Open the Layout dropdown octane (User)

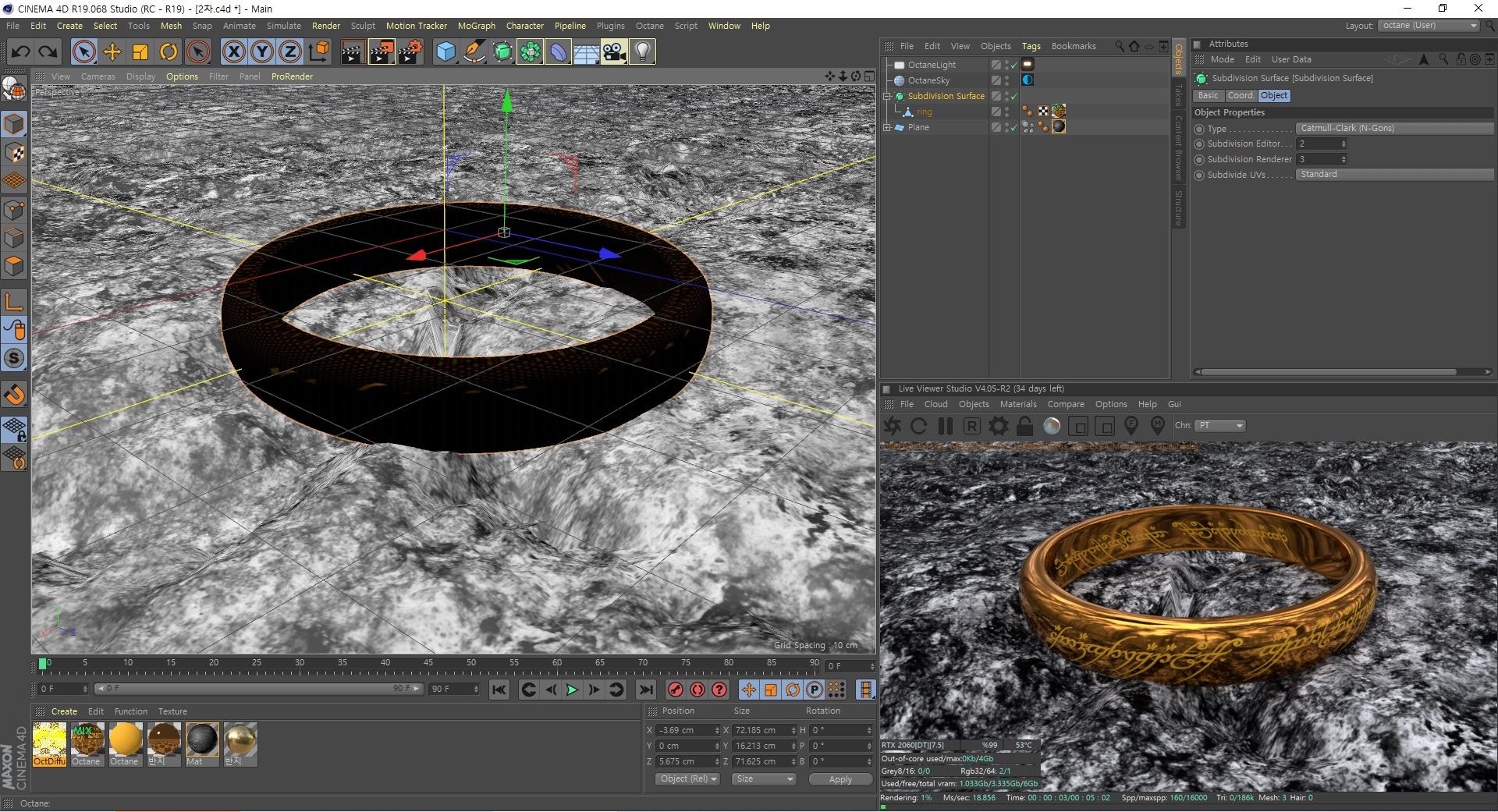[1429, 26]
